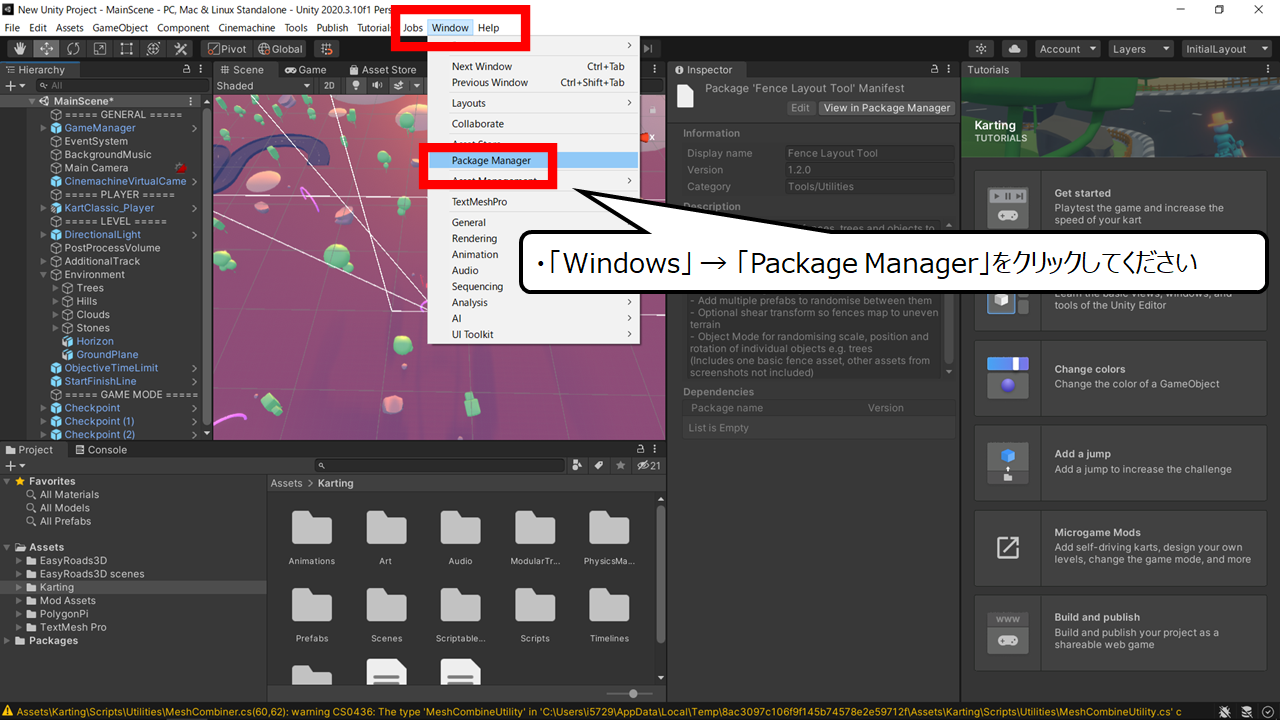Image resolution: width=1280 pixels, height=720 pixels.
Task: Lock the Hierarchy panel
Action: click(186, 70)
